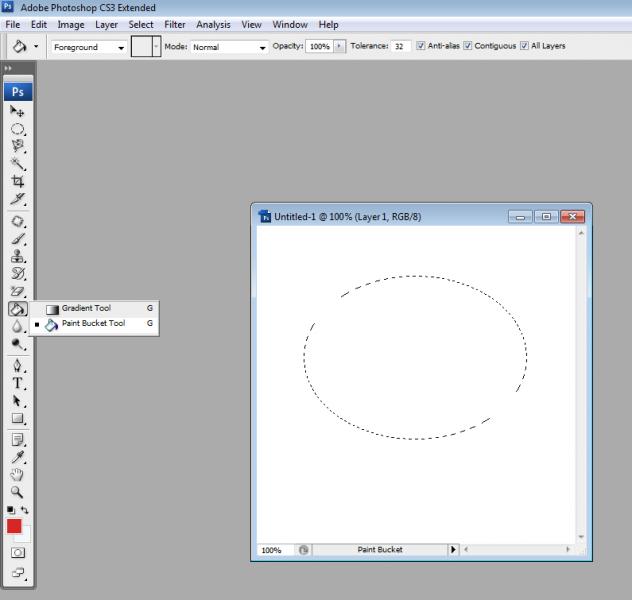The width and height of the screenshot is (632, 600).
Task: Pick the Magic Wand tool
Action: pos(18,164)
